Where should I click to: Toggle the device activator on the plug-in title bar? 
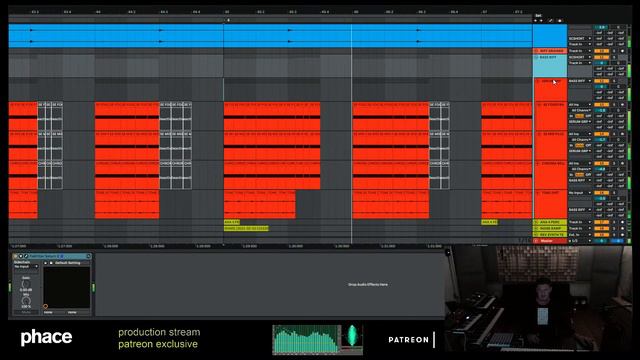15,256
